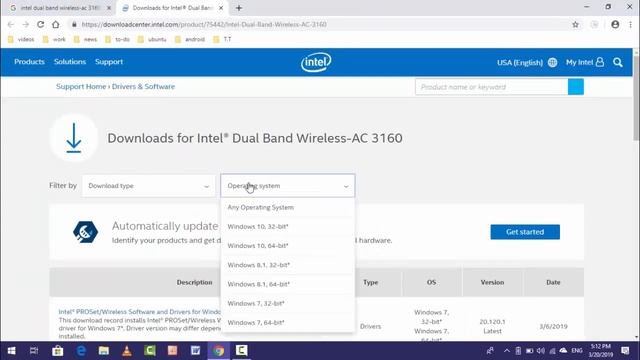Click the Get started button

point(525,232)
